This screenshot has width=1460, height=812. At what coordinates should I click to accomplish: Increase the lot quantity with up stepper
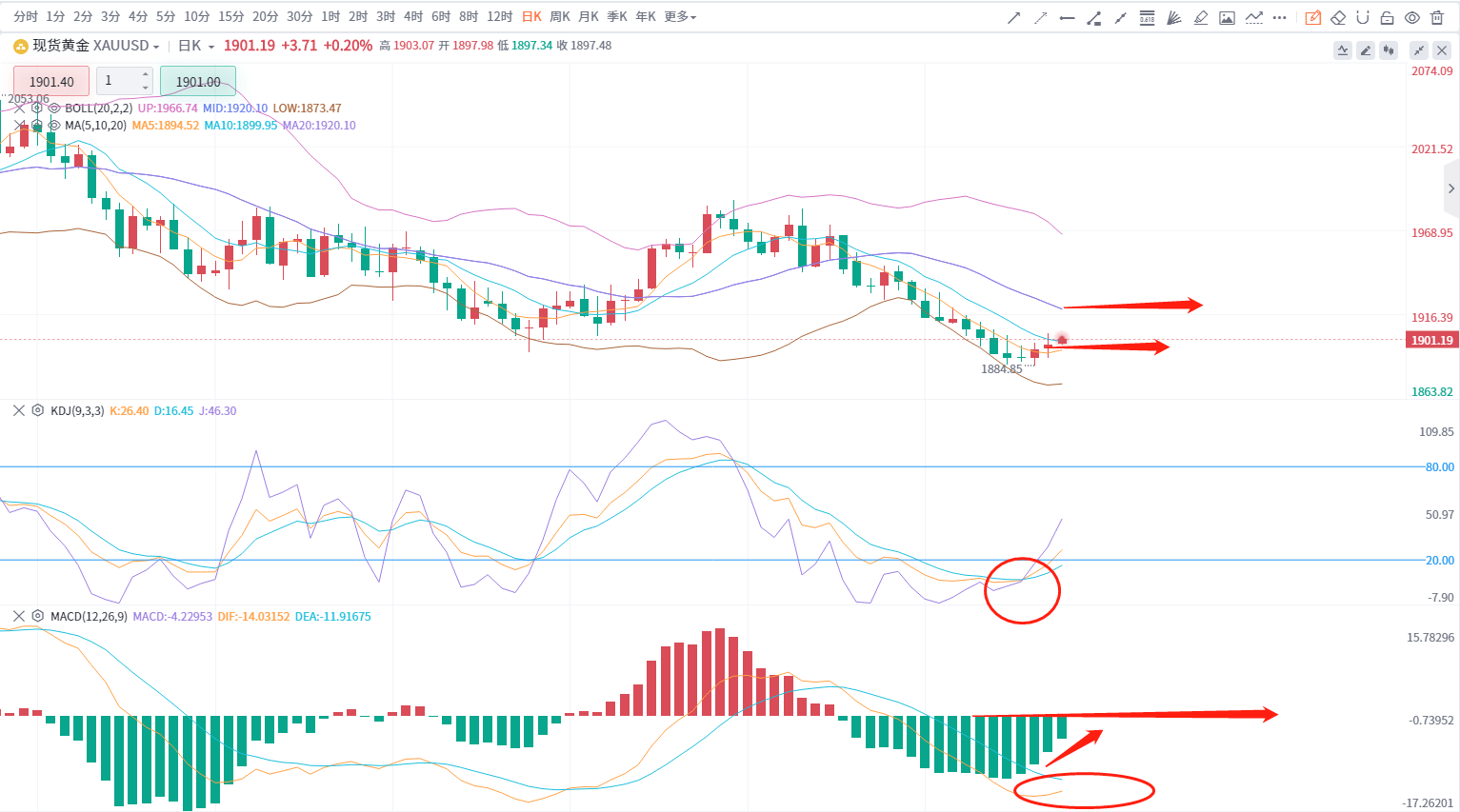145,74
